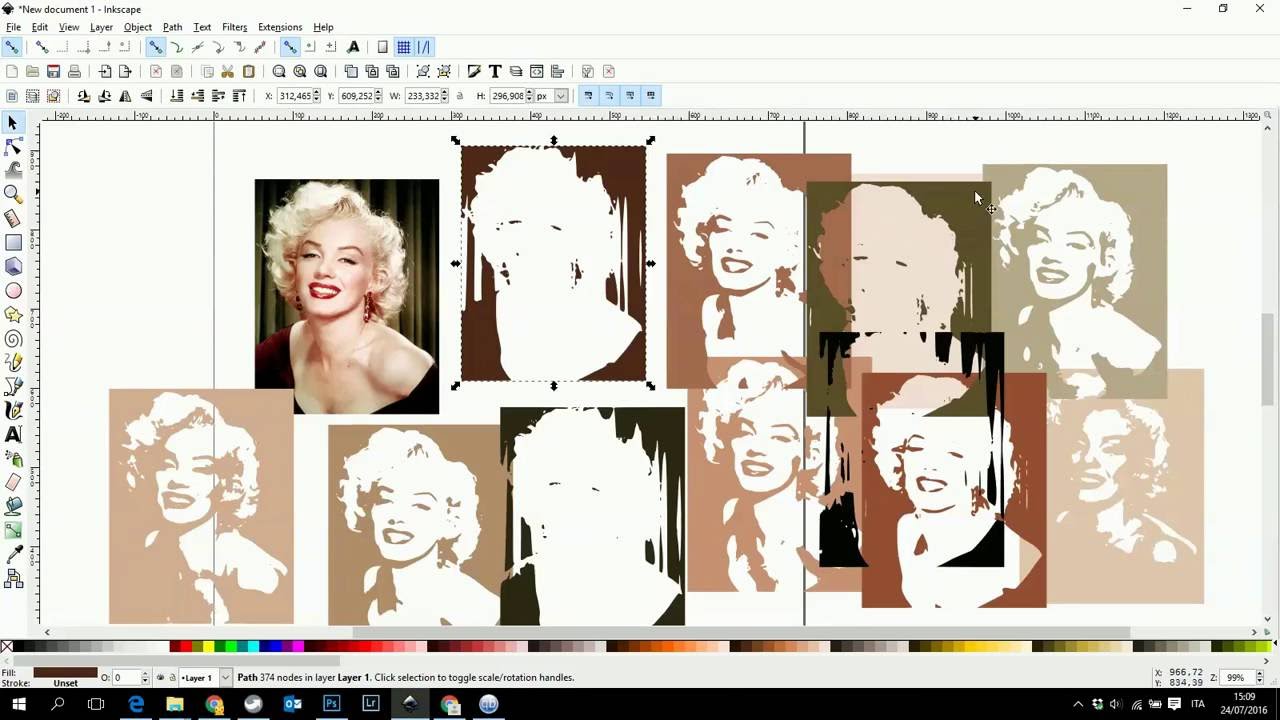Open Photoshop from the taskbar
This screenshot has height=720, width=1280.
point(331,704)
